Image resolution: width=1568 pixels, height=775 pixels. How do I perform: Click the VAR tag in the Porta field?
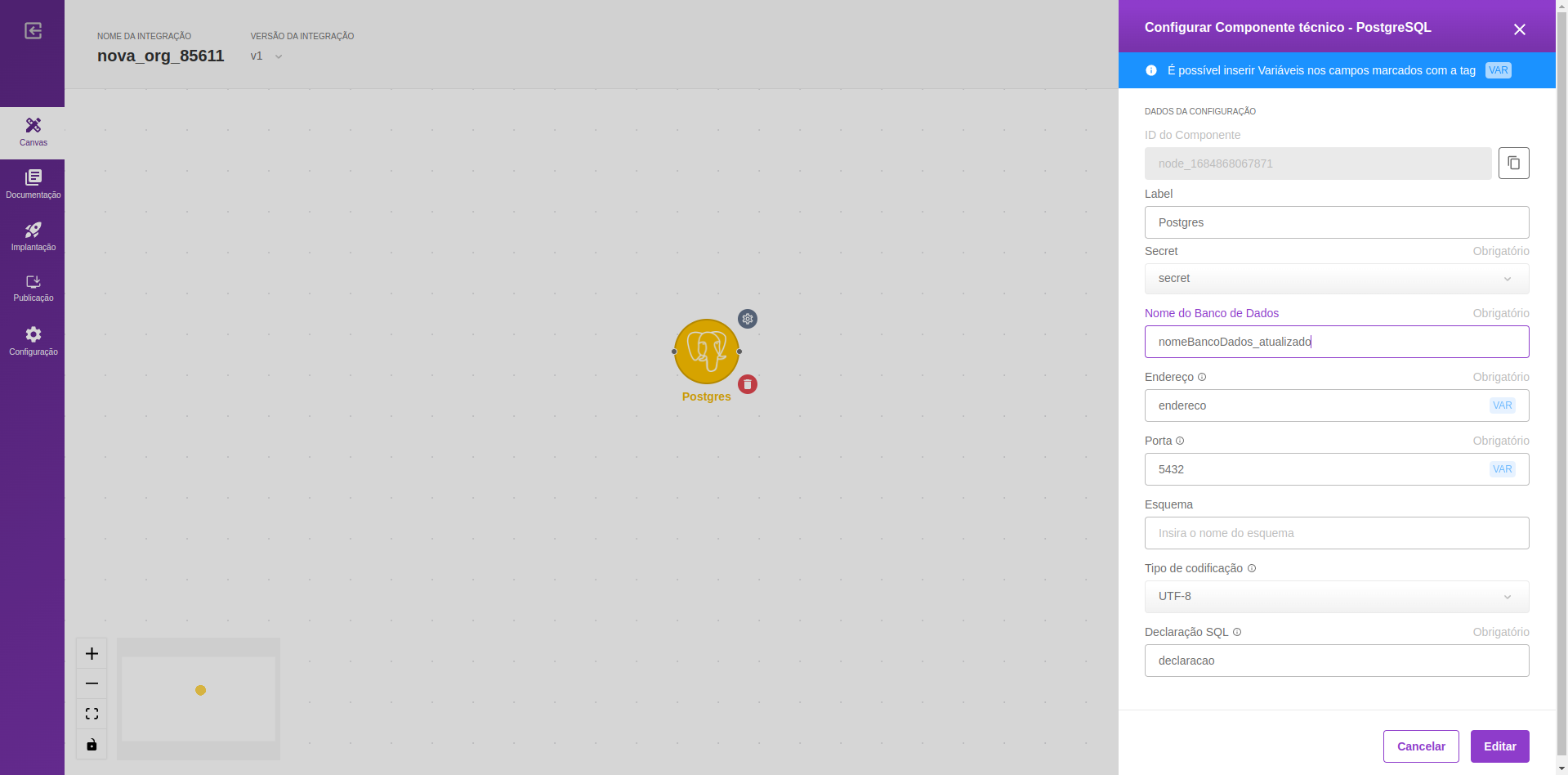1503,469
